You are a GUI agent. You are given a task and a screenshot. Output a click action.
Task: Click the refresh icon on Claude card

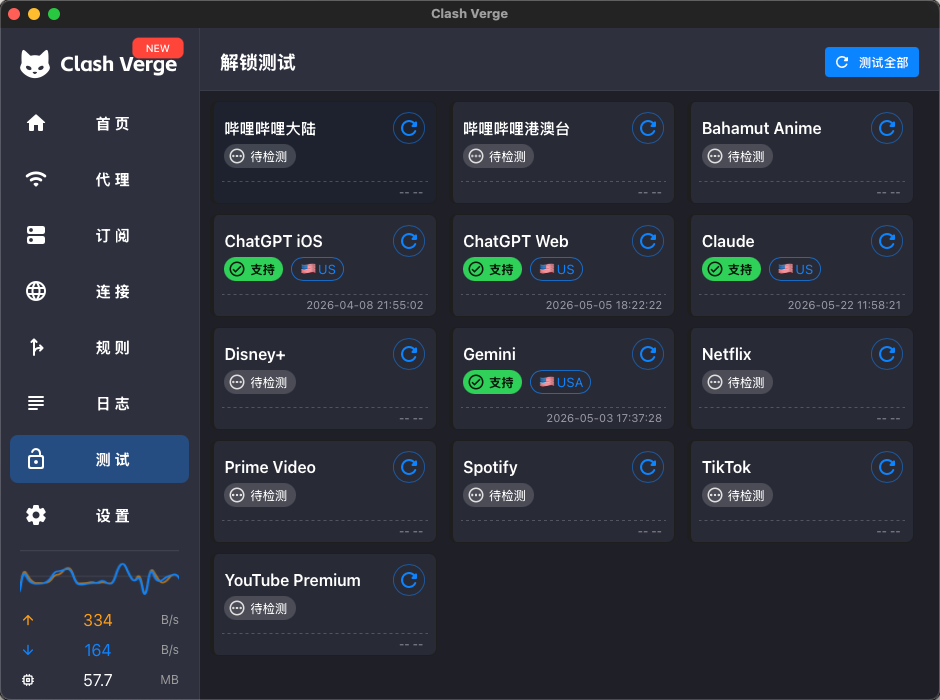(x=887, y=241)
